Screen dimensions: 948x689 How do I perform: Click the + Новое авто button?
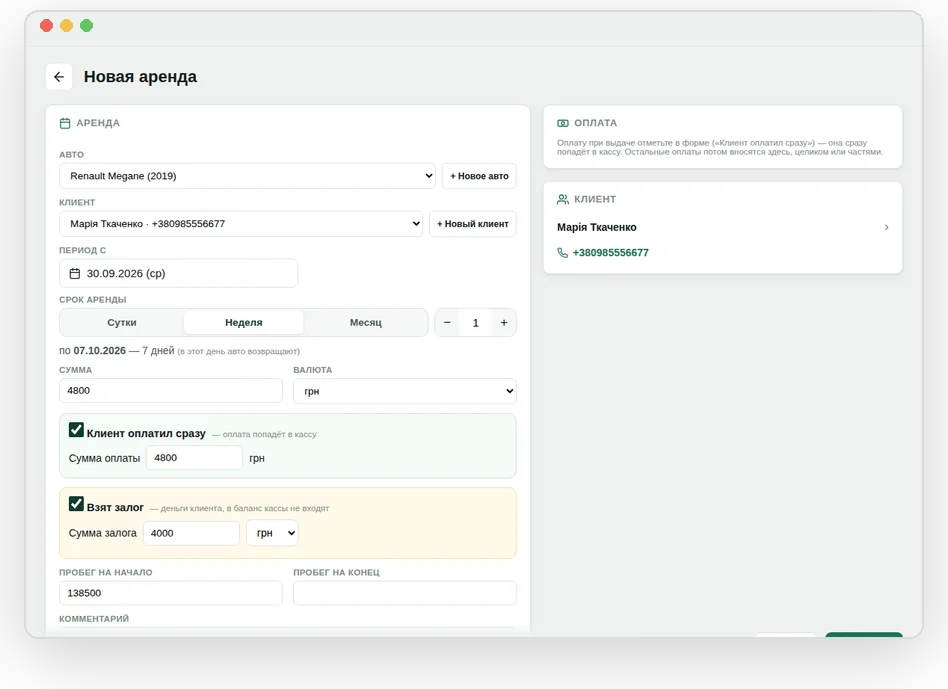tap(479, 176)
